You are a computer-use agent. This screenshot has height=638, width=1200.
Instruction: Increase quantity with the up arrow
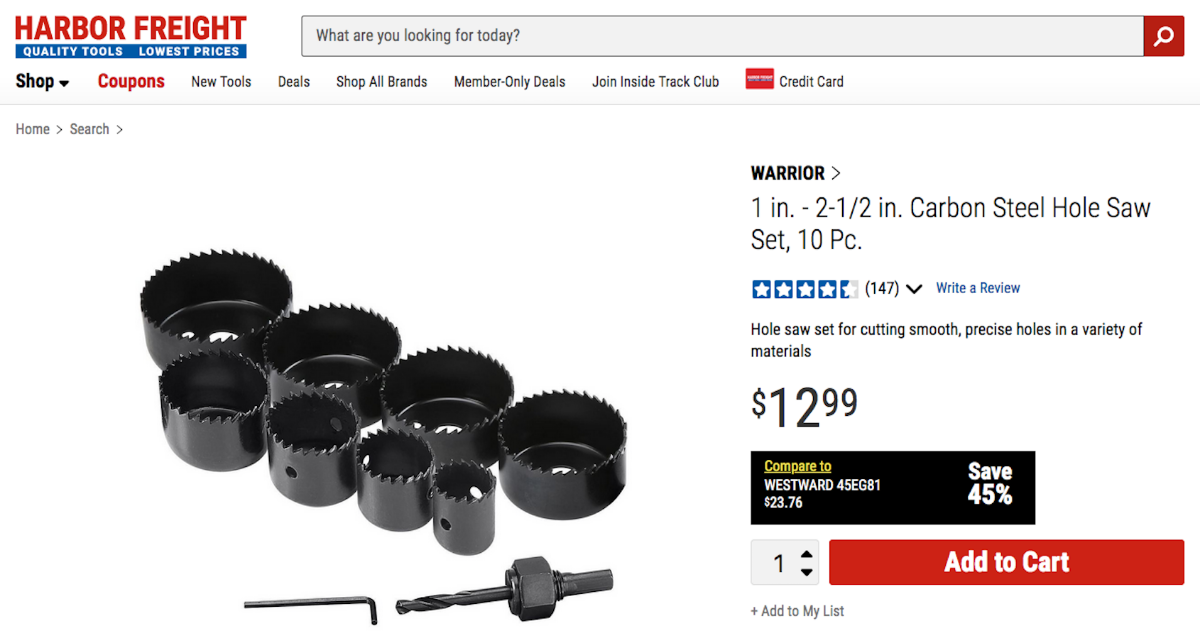[x=807, y=553]
